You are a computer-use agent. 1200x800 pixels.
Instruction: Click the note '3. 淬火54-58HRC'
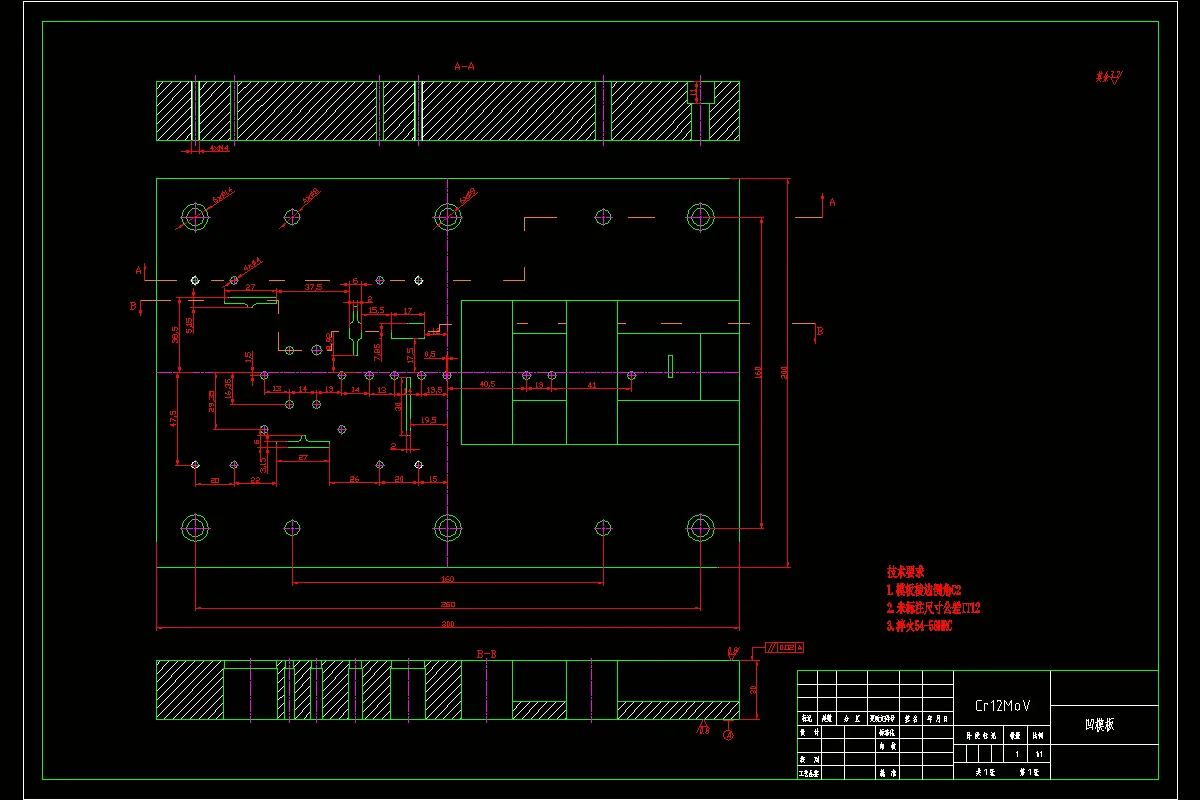point(919,626)
